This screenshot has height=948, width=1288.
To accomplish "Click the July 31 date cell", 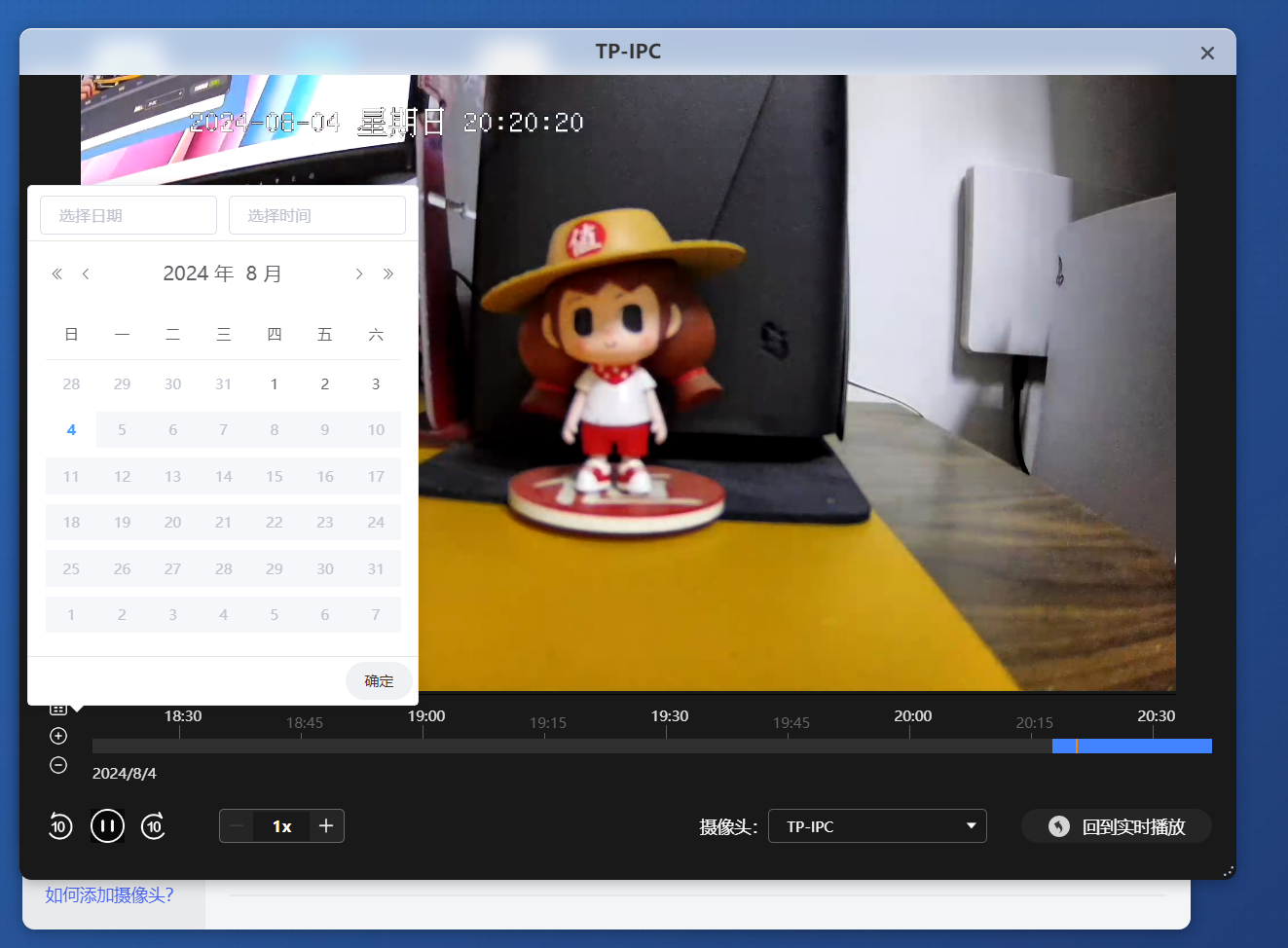I will 224,383.
